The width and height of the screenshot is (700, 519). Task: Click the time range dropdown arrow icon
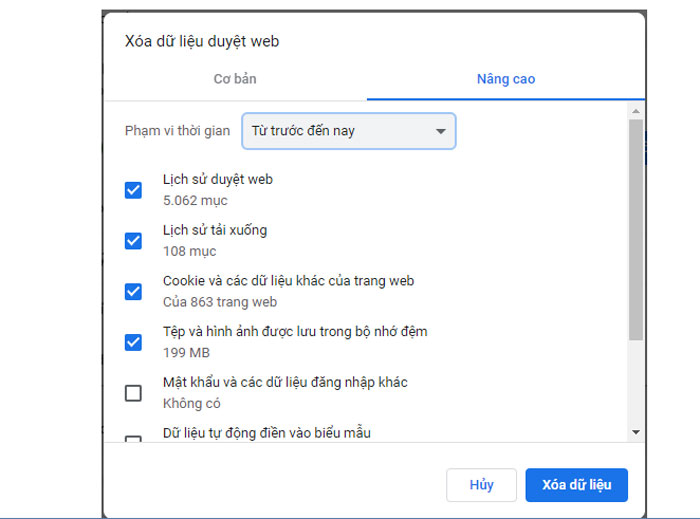pos(440,131)
